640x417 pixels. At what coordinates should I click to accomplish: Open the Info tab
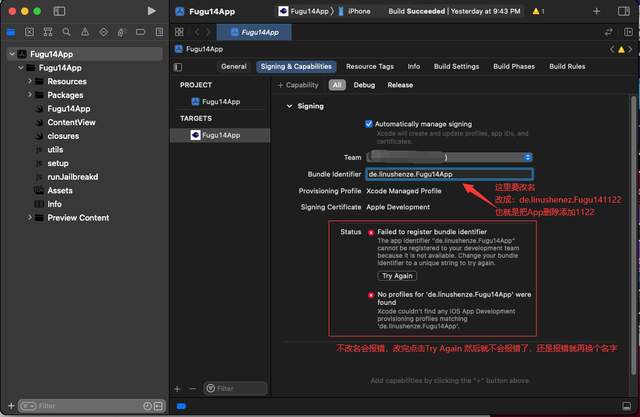(413, 67)
